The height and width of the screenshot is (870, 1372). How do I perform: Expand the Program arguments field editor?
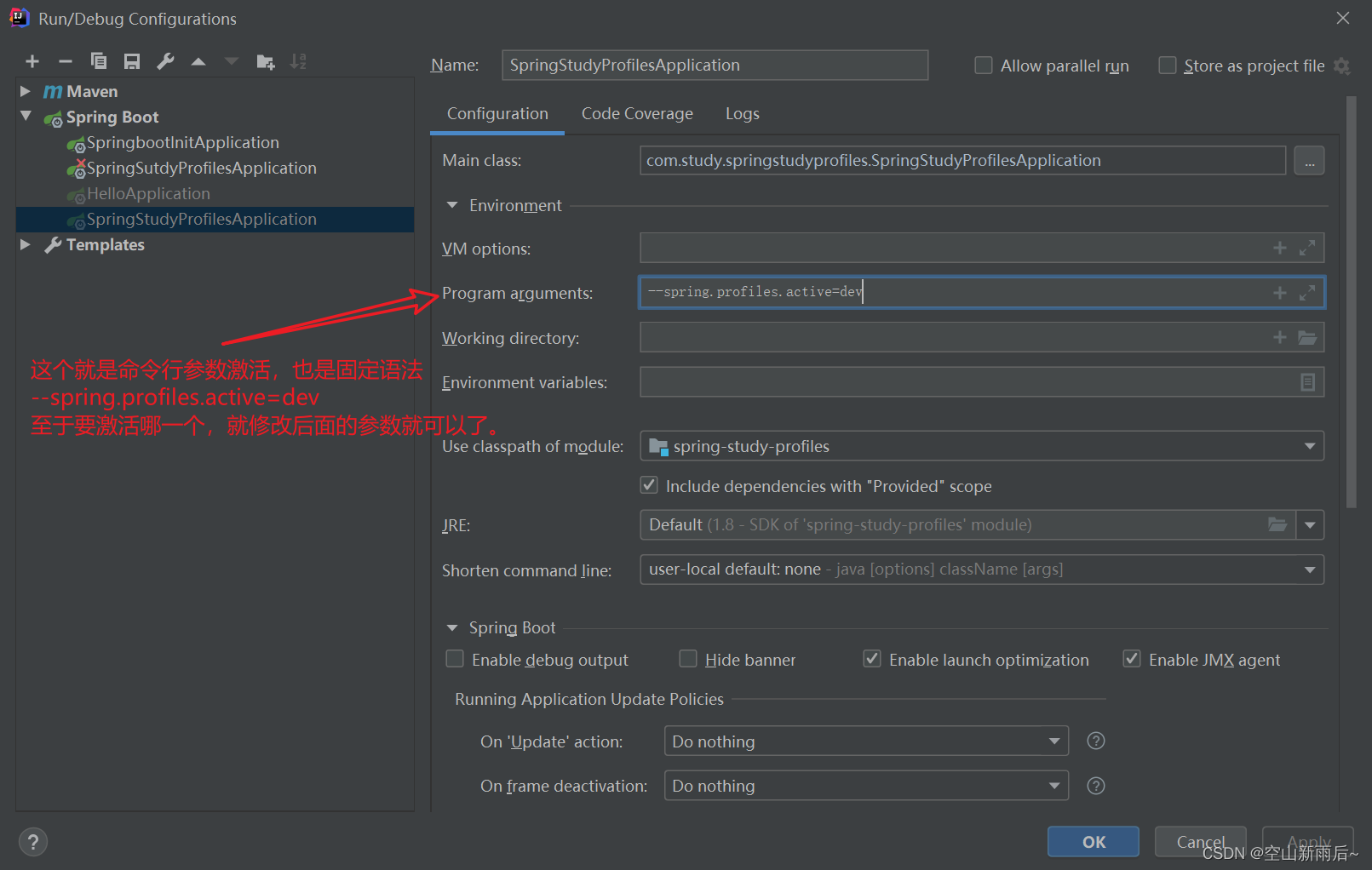pos(1307,293)
